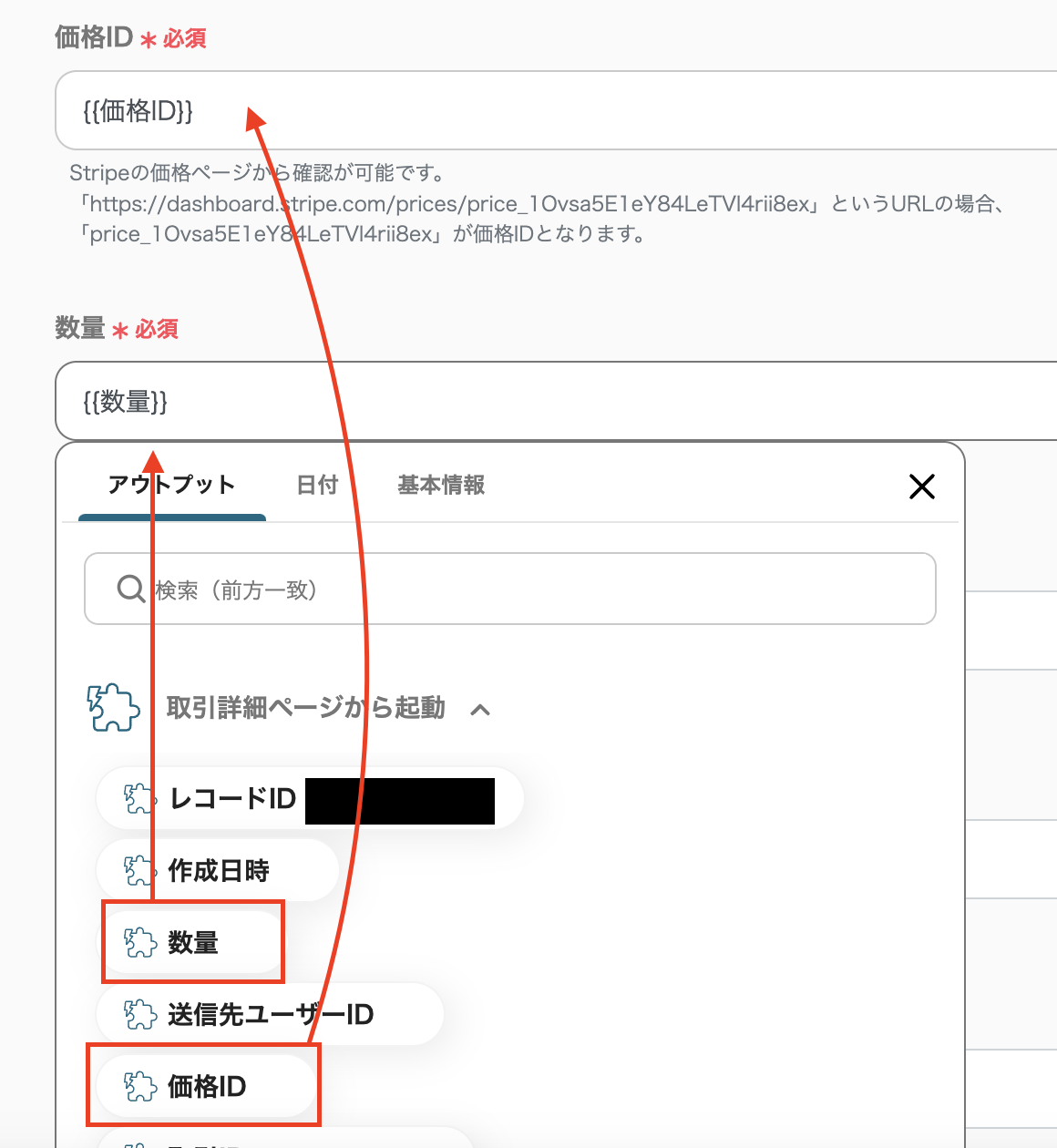The height and width of the screenshot is (1148, 1057).
Task: Click the 価格ID field label
Action: pyautogui.click(x=94, y=37)
